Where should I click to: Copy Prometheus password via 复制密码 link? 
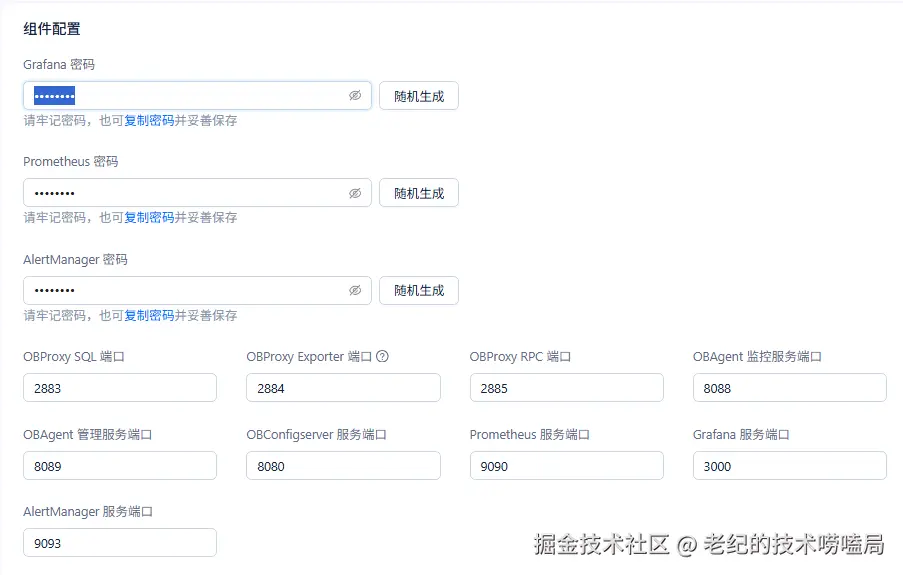[x=149, y=218]
